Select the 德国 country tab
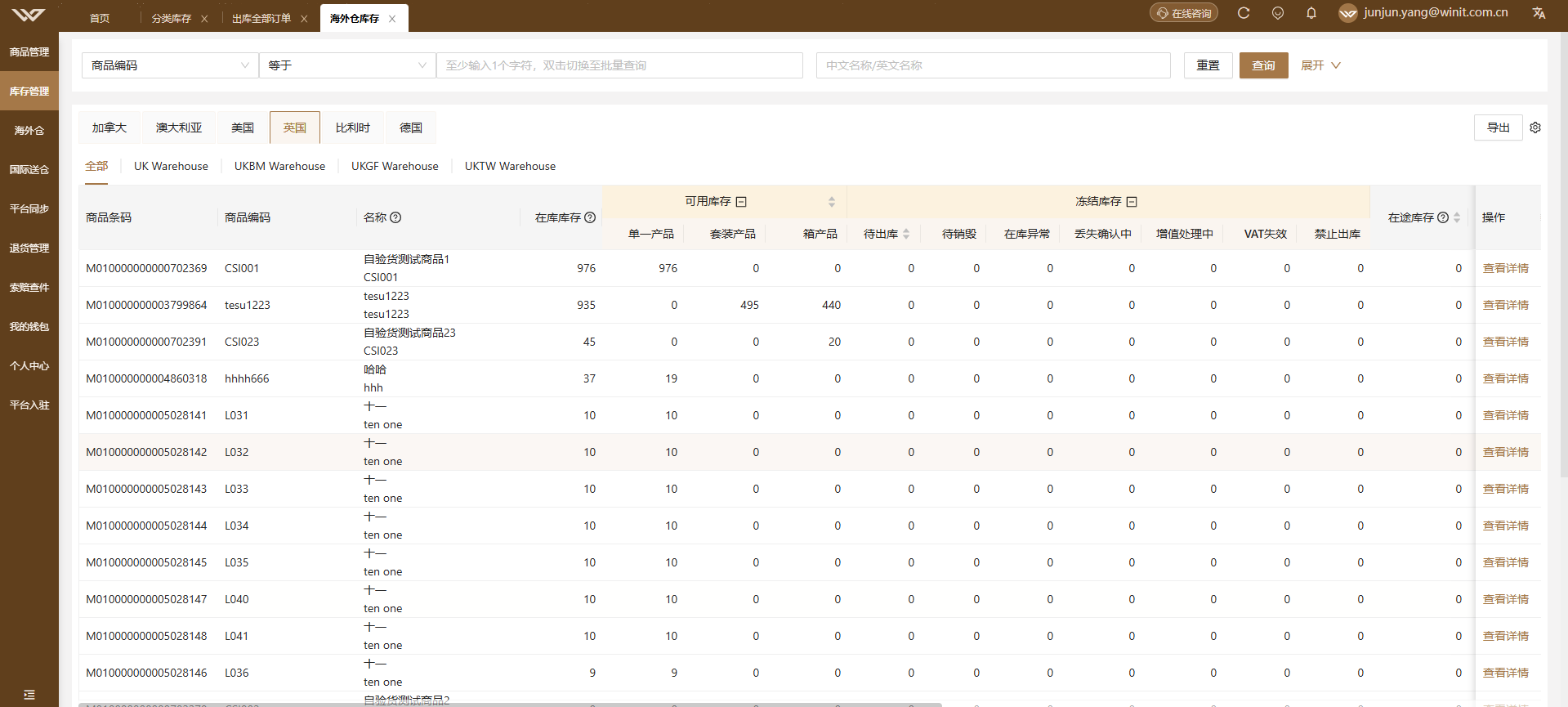The height and width of the screenshot is (707, 1568). point(411,128)
